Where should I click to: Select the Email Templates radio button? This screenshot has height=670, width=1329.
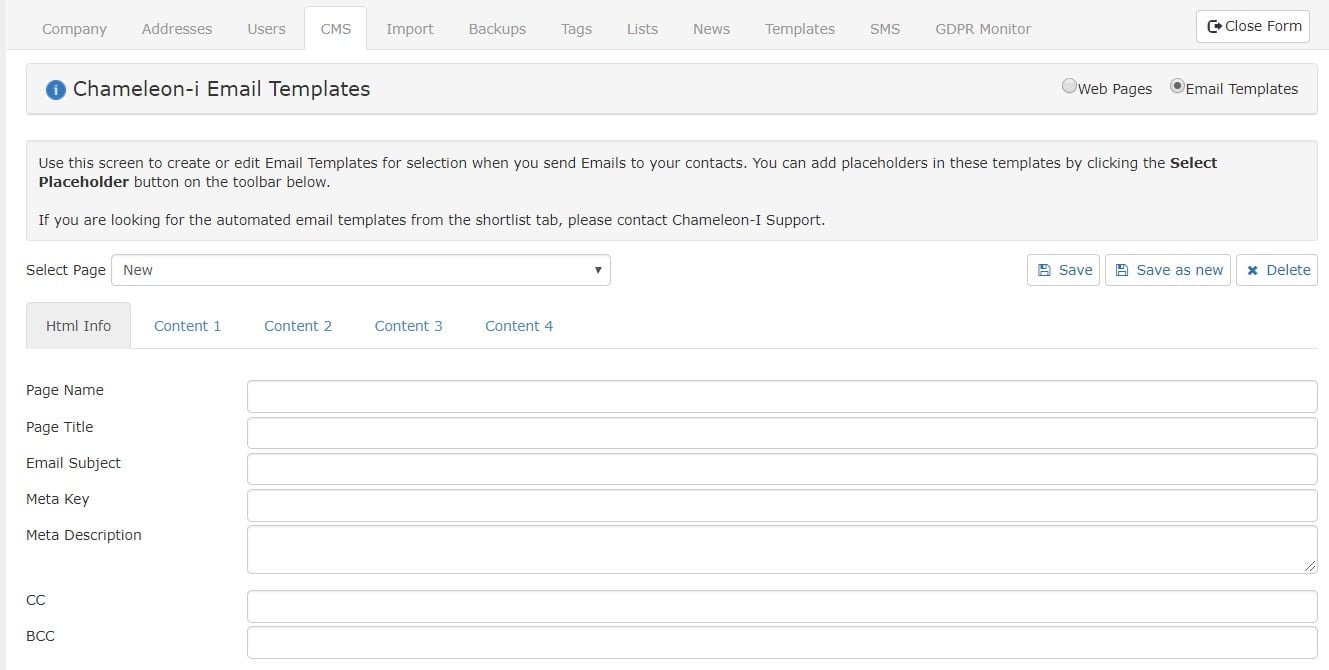click(1177, 87)
